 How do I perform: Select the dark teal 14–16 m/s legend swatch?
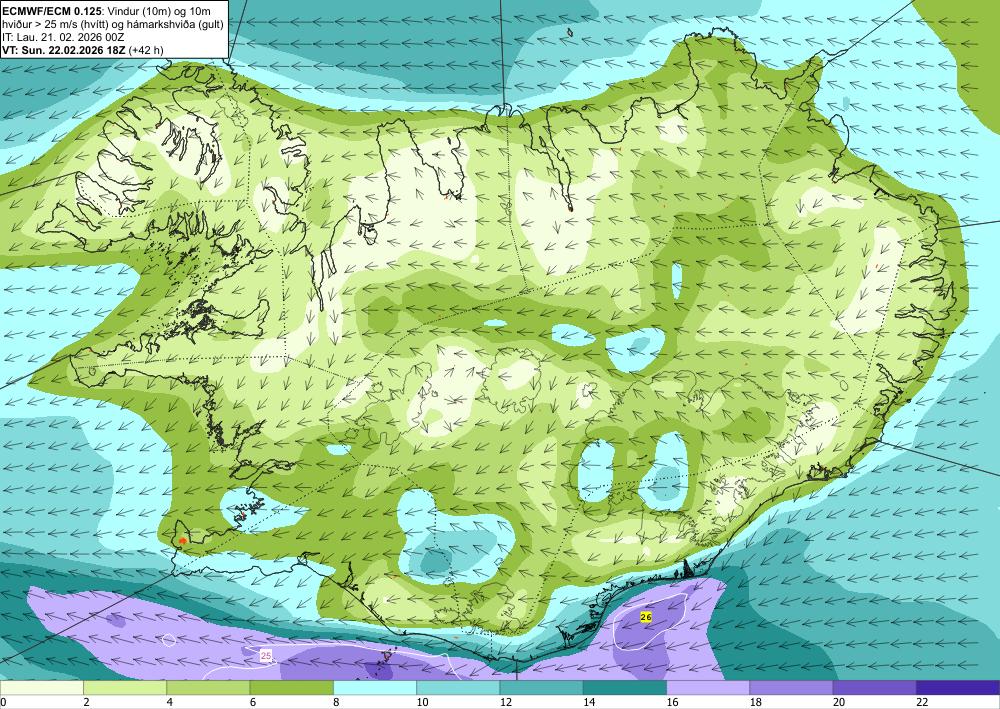click(x=625, y=687)
